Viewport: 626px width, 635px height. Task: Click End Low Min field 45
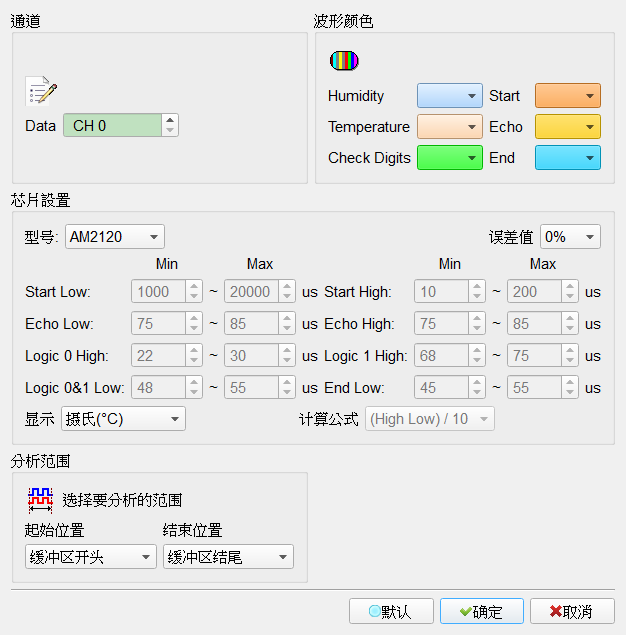(441, 387)
